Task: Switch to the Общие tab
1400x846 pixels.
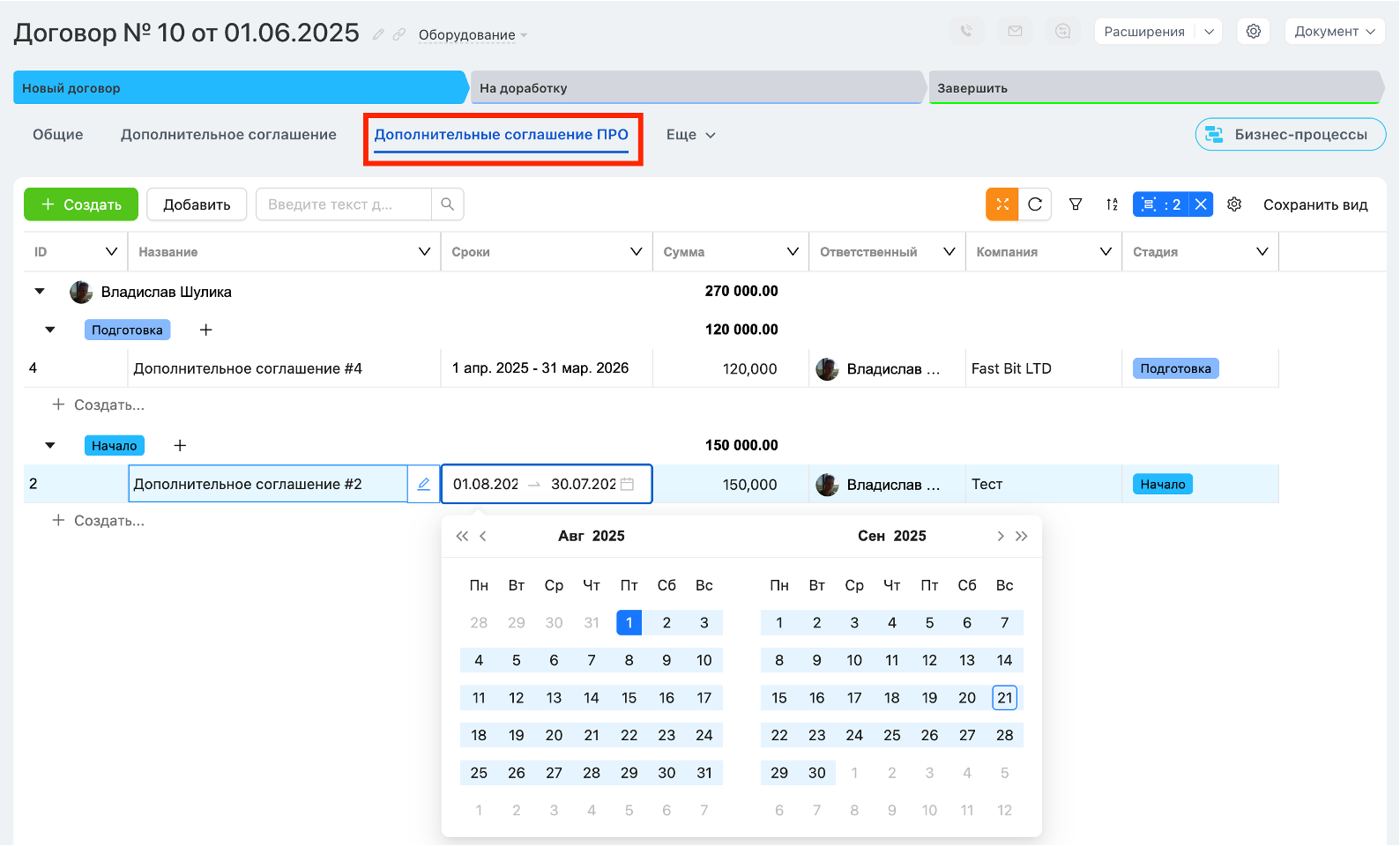Action: (58, 135)
